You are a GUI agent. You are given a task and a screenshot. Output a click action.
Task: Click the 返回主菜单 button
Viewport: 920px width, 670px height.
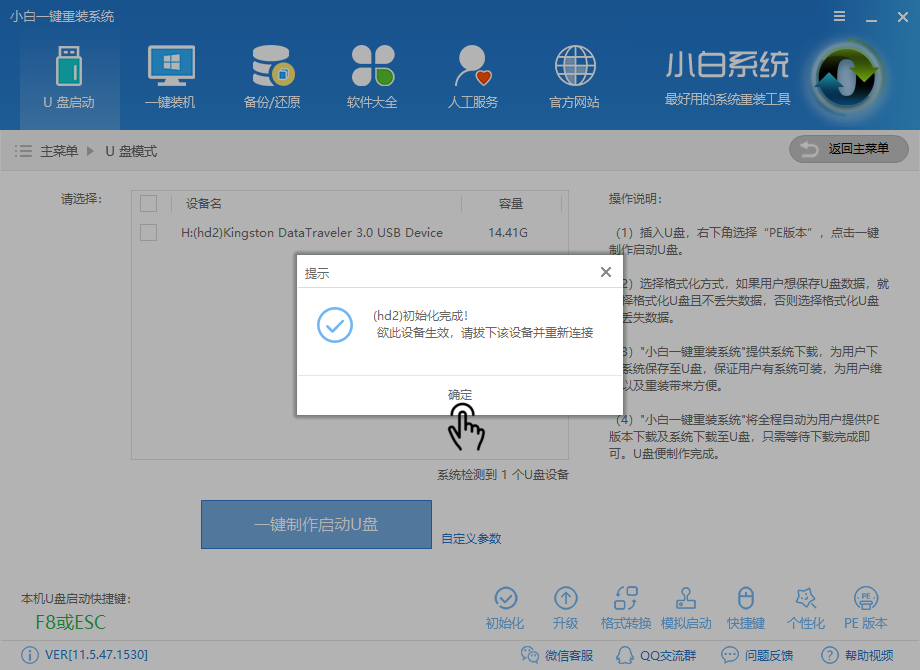[x=848, y=149]
